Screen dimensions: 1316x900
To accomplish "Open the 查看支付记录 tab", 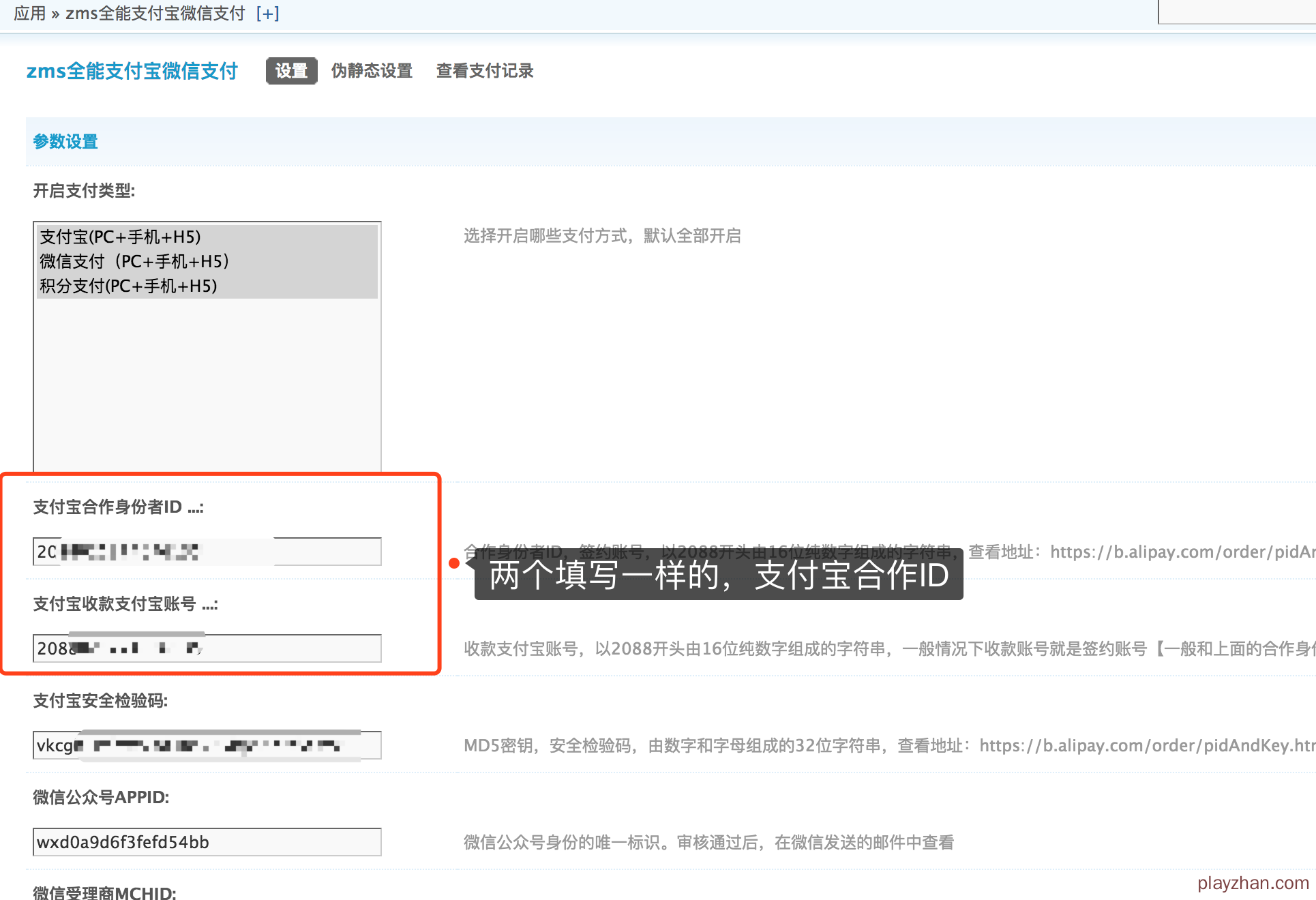I will coord(484,71).
